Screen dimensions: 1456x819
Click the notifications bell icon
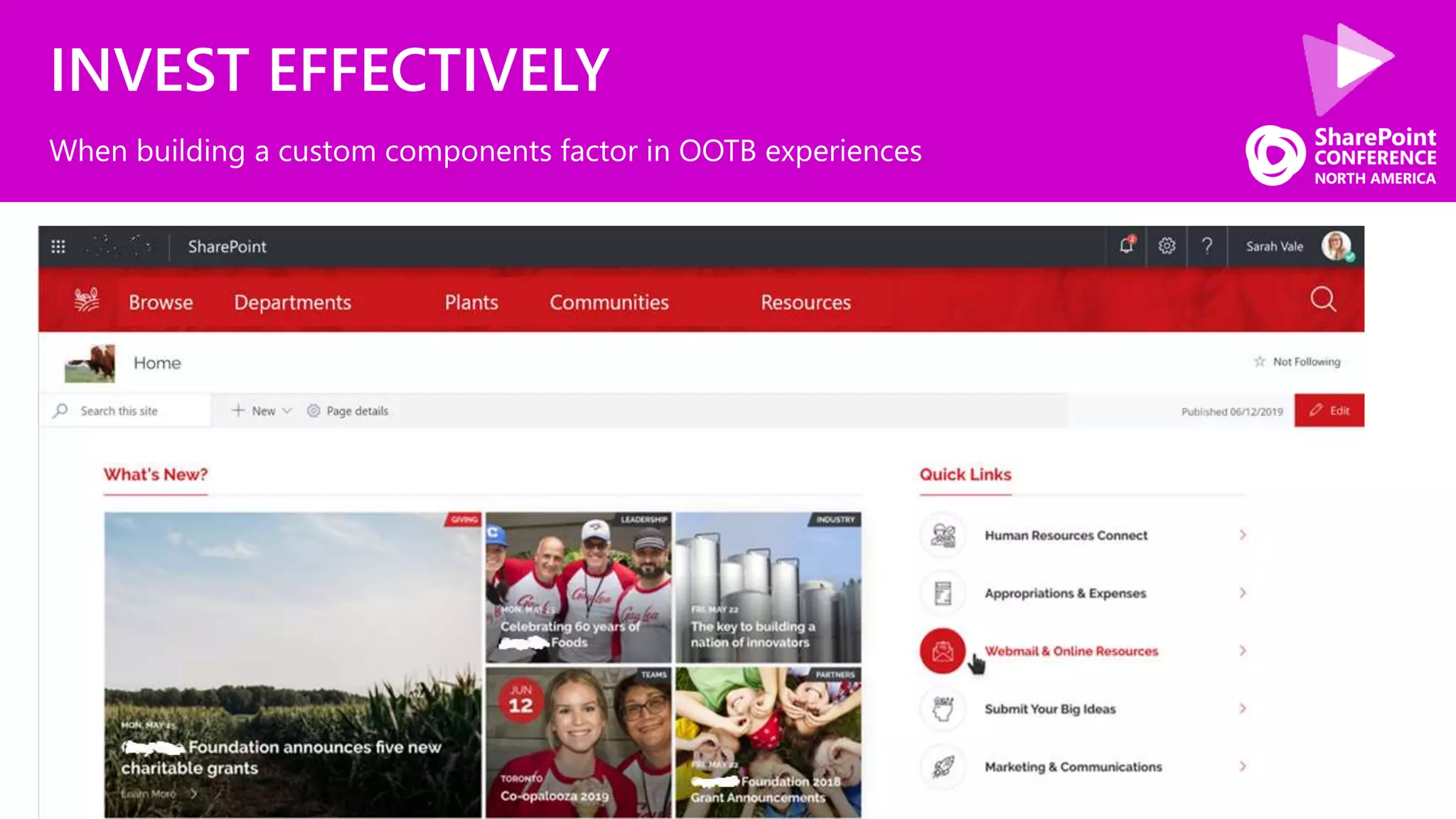(x=1126, y=246)
